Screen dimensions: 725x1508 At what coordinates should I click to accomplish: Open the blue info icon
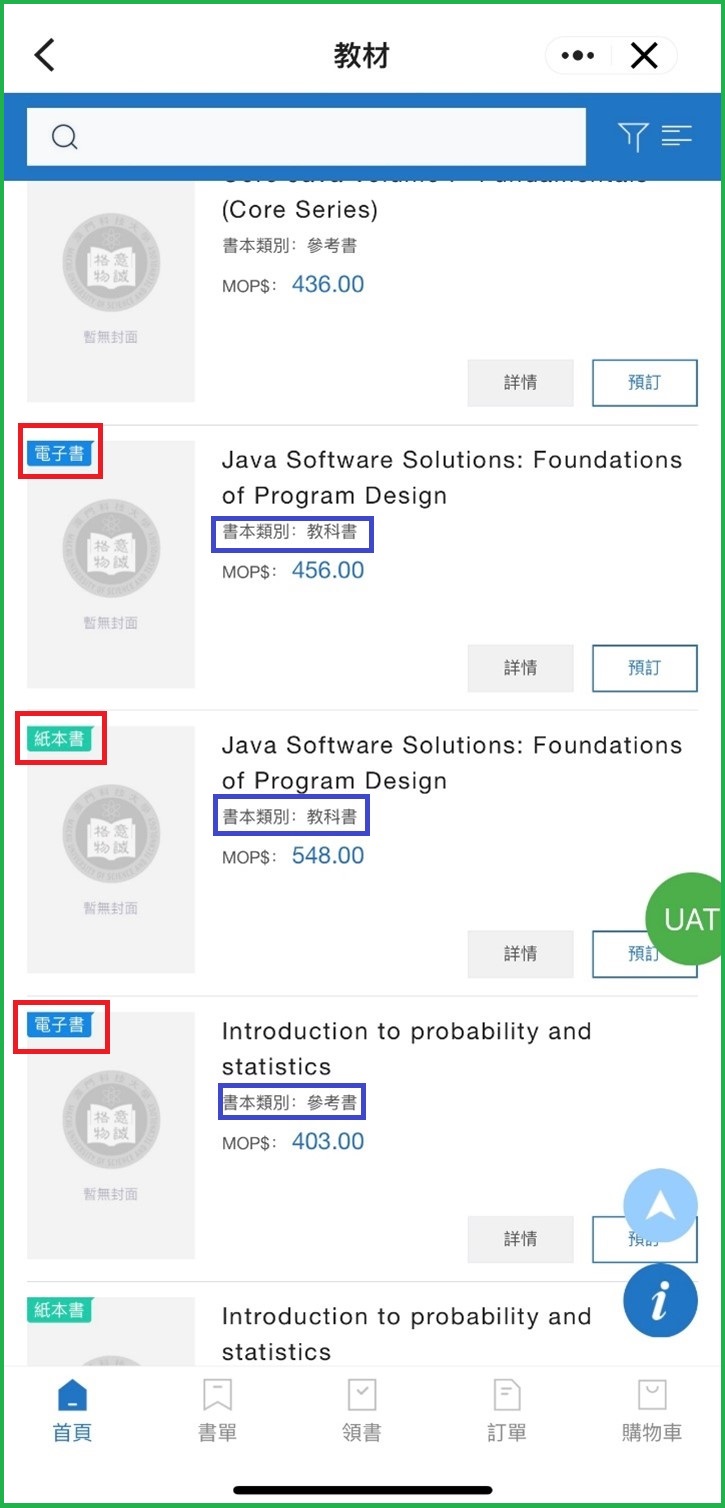pyautogui.click(x=660, y=1301)
